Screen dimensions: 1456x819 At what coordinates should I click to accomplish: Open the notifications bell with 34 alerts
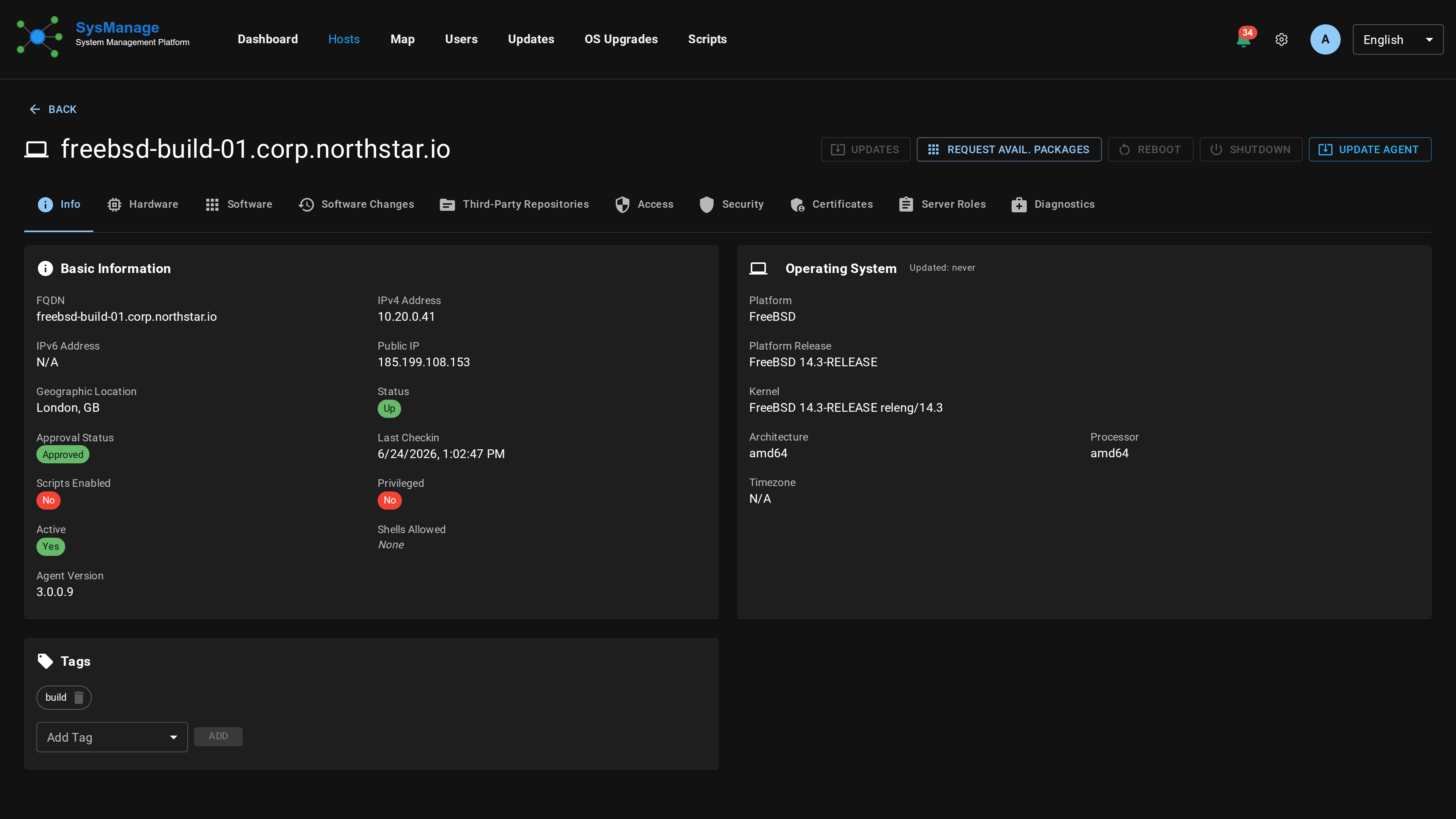pos(1244,39)
